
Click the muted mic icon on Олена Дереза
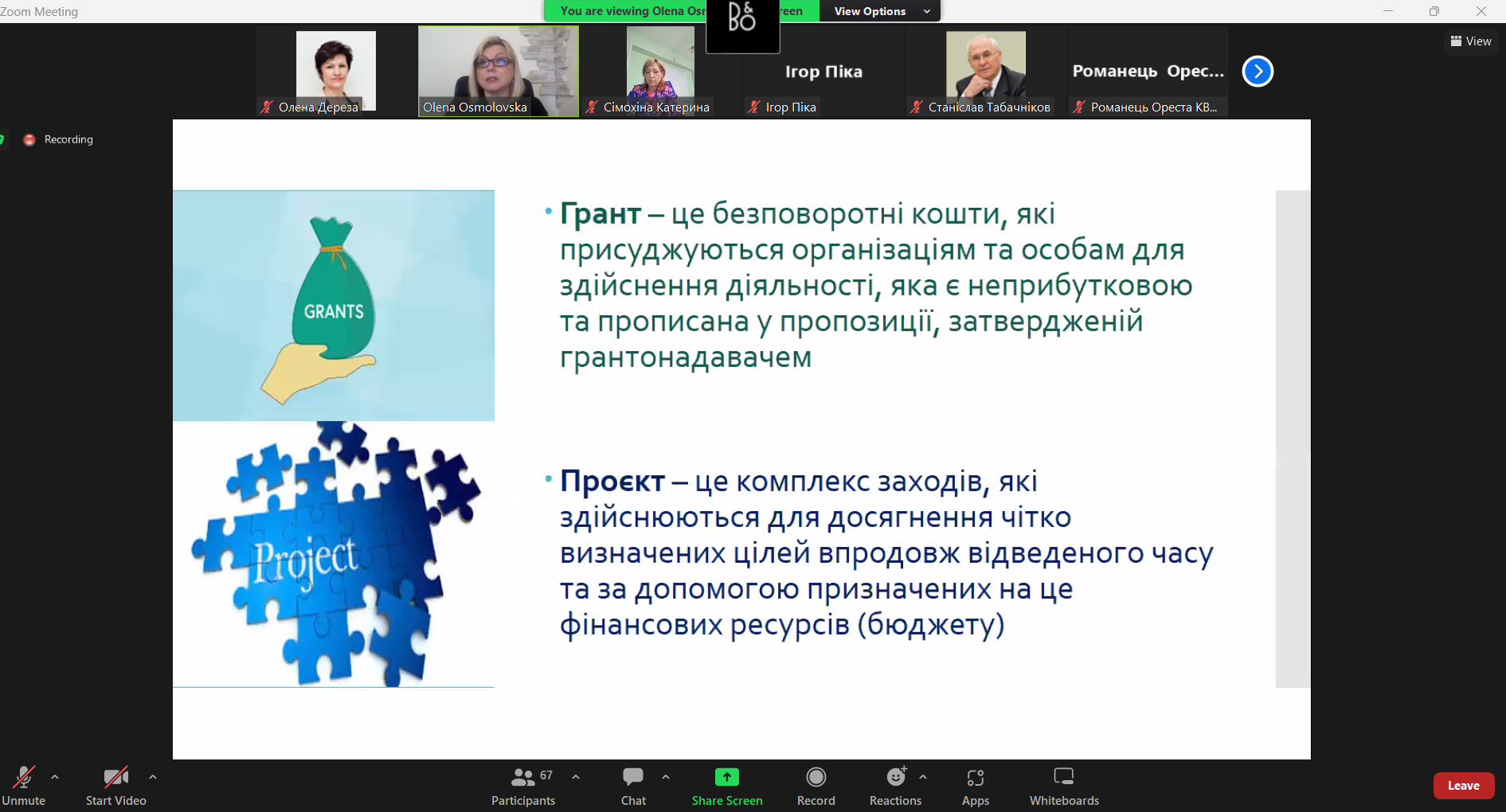click(268, 107)
